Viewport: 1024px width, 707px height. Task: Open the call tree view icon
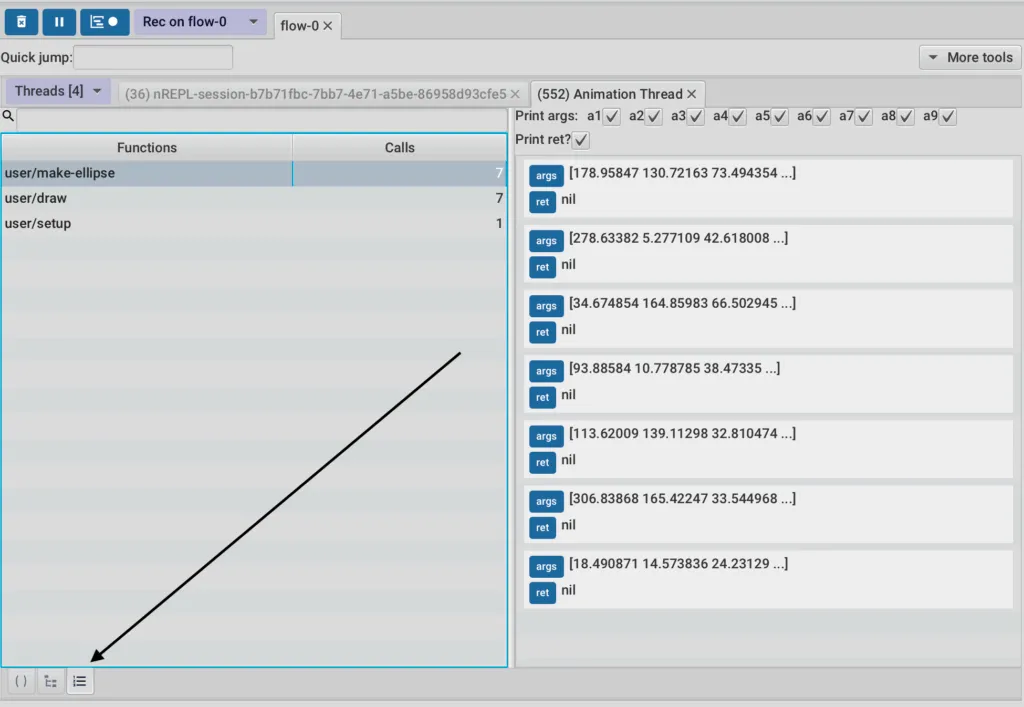[x=50, y=682]
